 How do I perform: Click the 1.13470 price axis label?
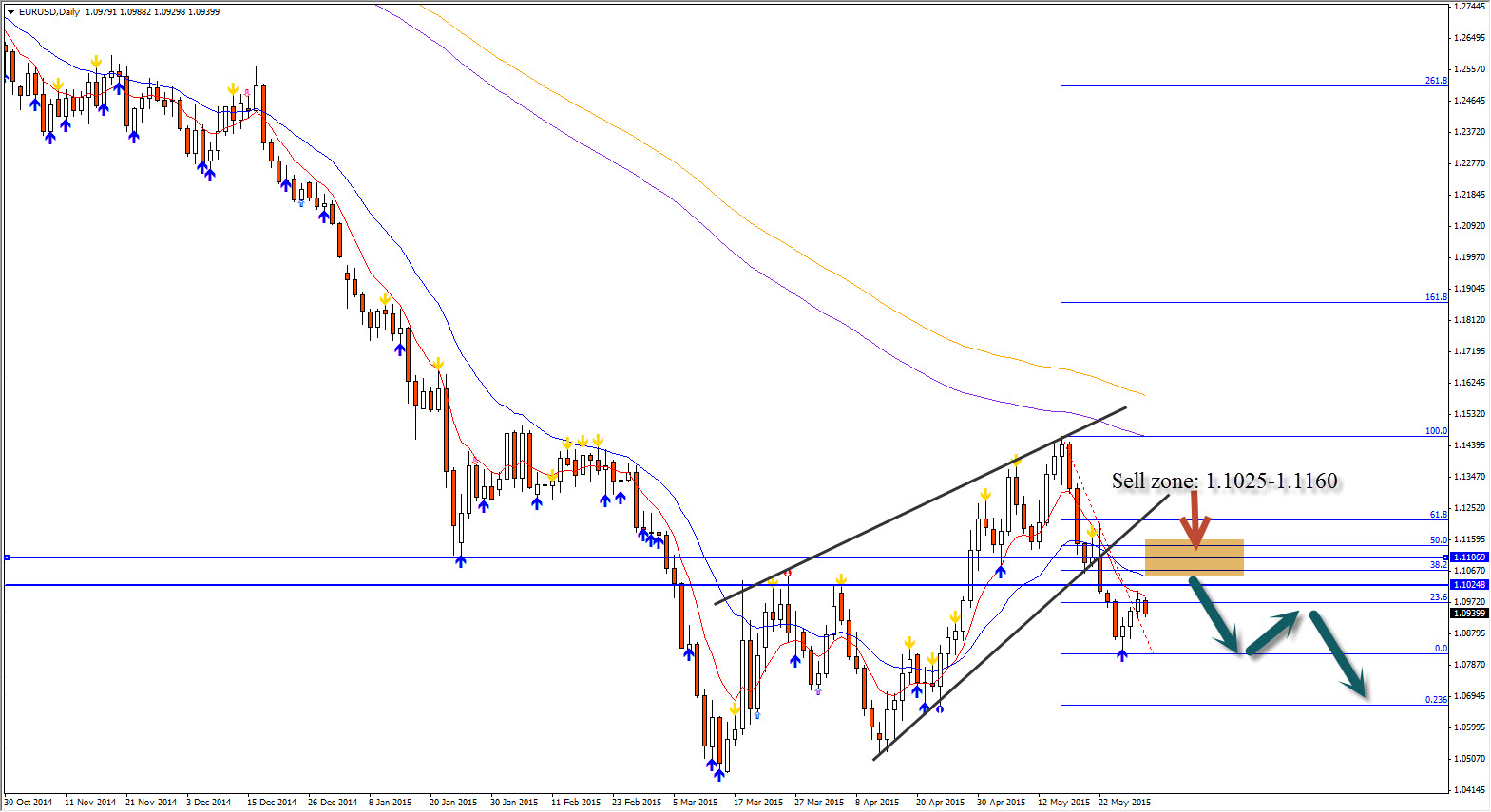1470,477
